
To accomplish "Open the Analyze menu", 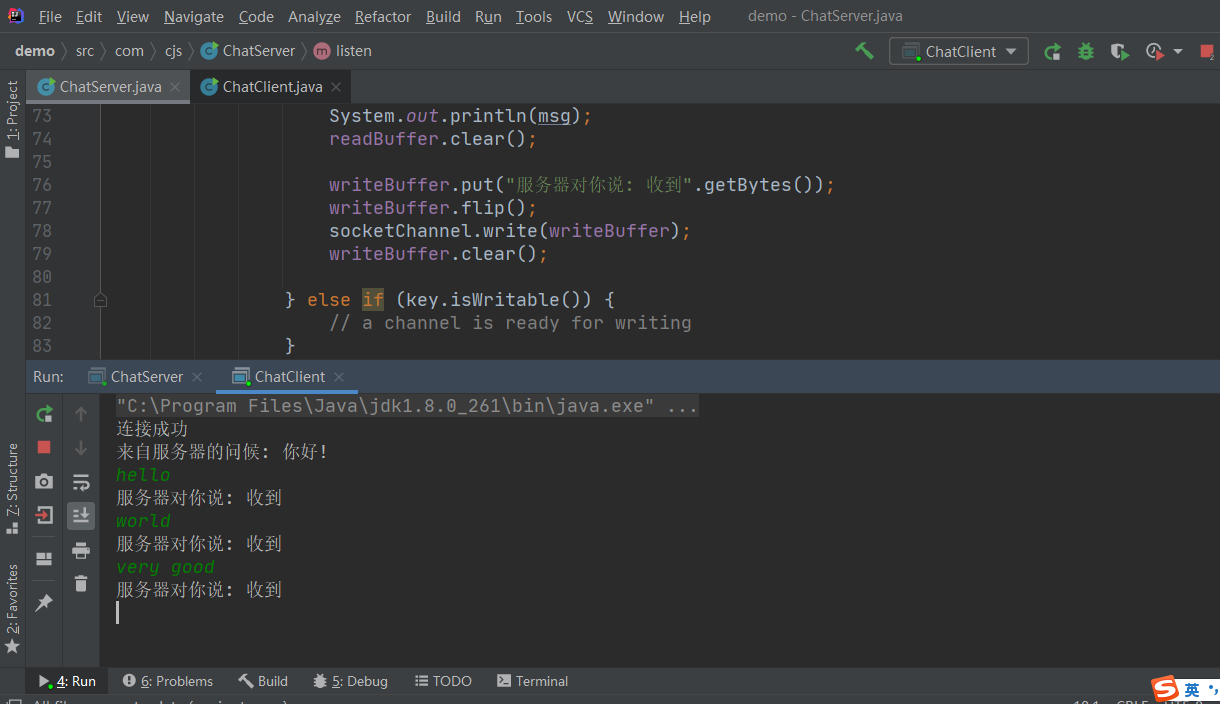I will (x=314, y=17).
